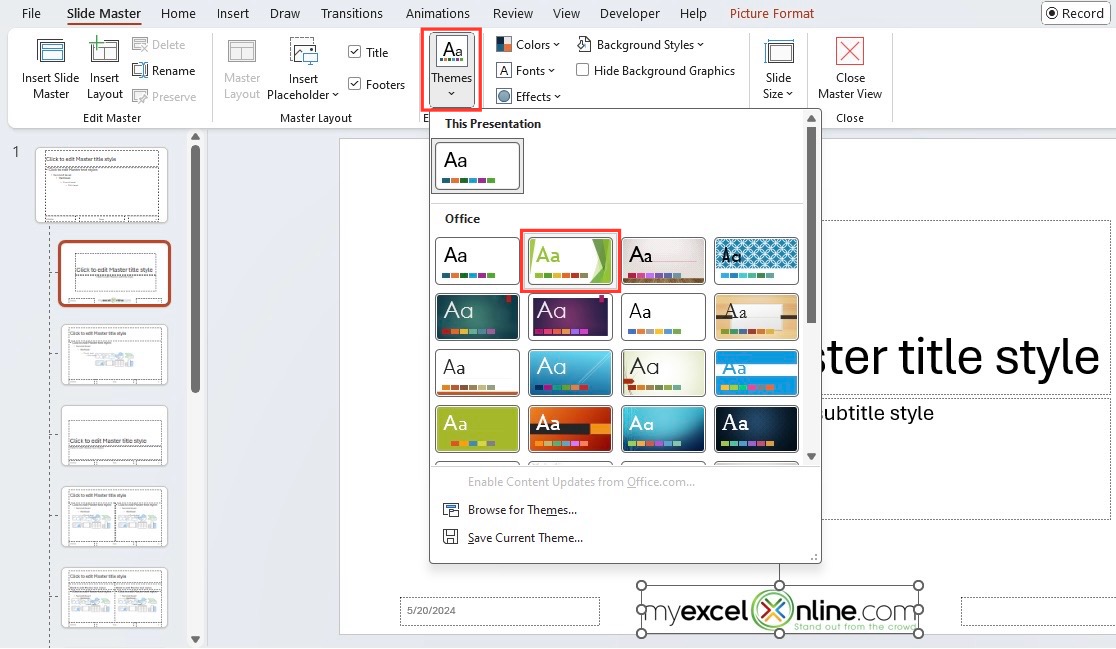Switch to the Insert tab
Viewport: 1116px width, 649px height.
click(233, 14)
